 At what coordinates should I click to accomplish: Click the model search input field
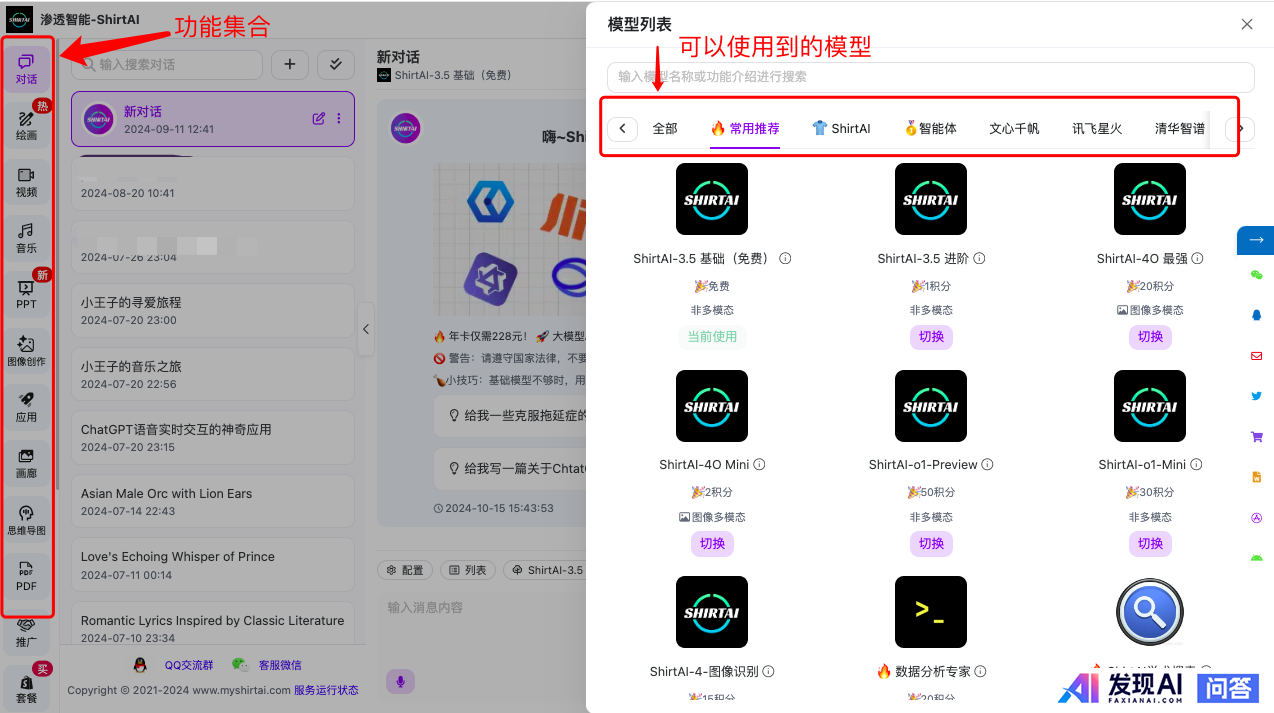(x=930, y=77)
